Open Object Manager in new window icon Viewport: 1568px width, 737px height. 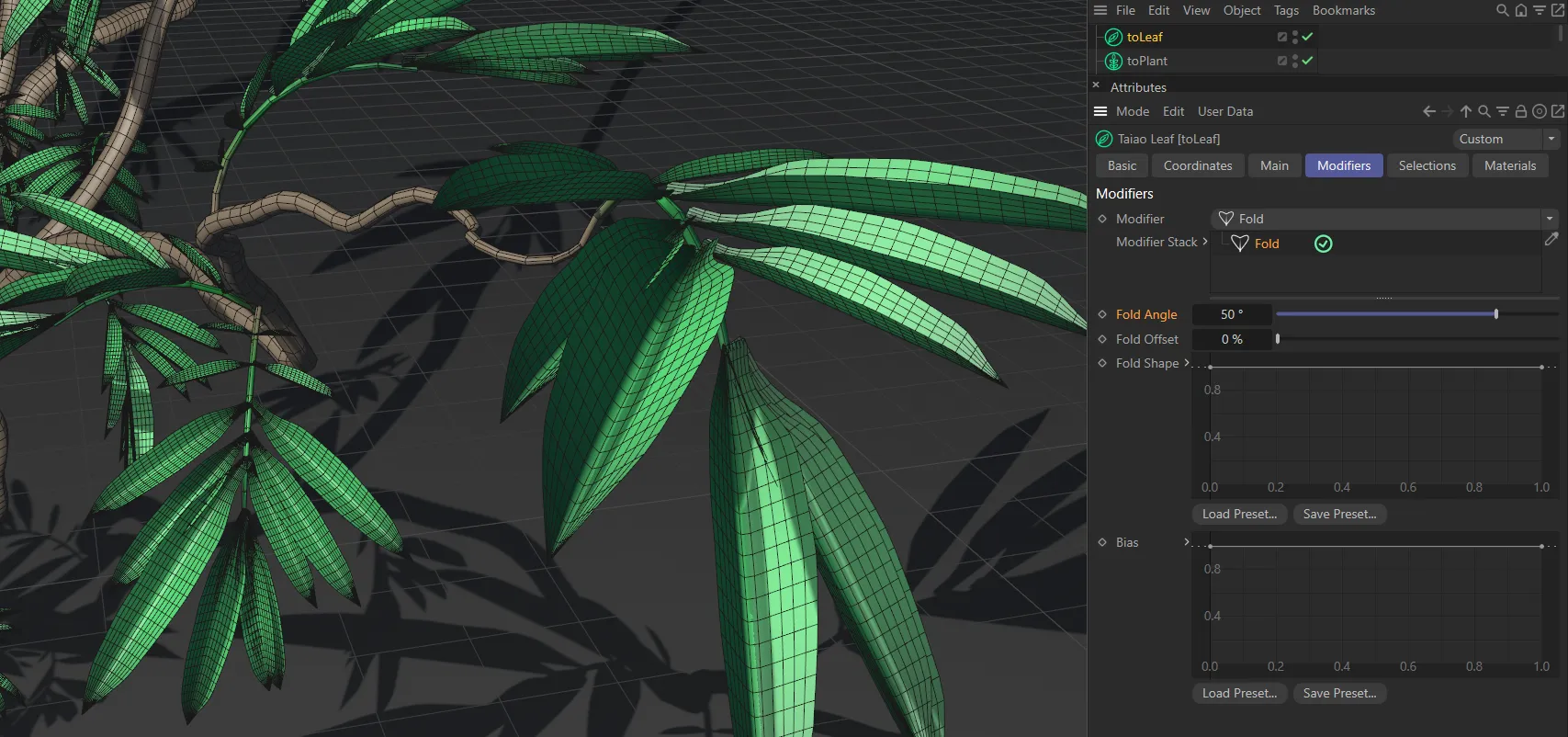pyautogui.click(x=1558, y=10)
